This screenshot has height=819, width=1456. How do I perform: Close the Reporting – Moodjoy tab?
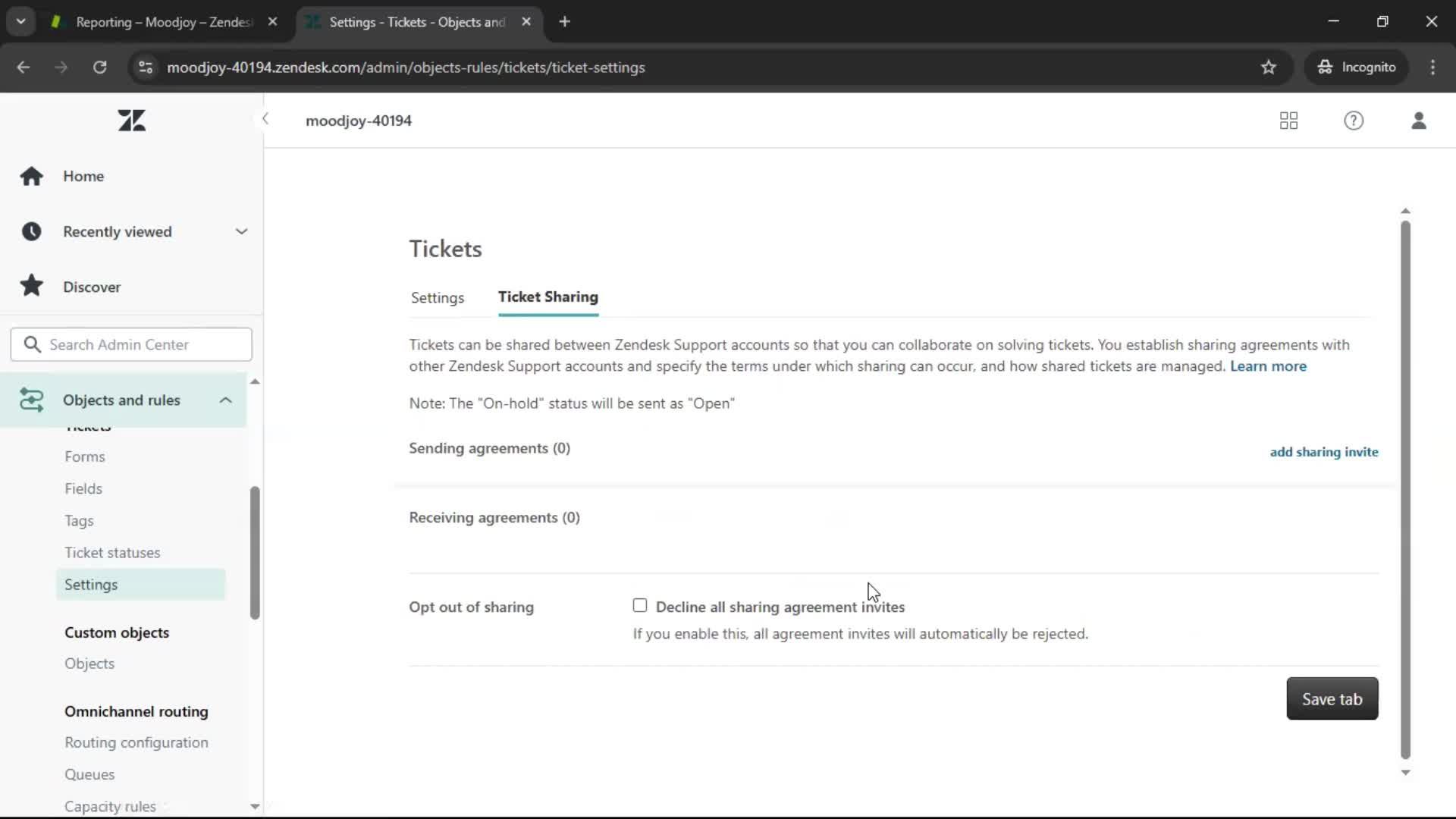pyautogui.click(x=272, y=22)
